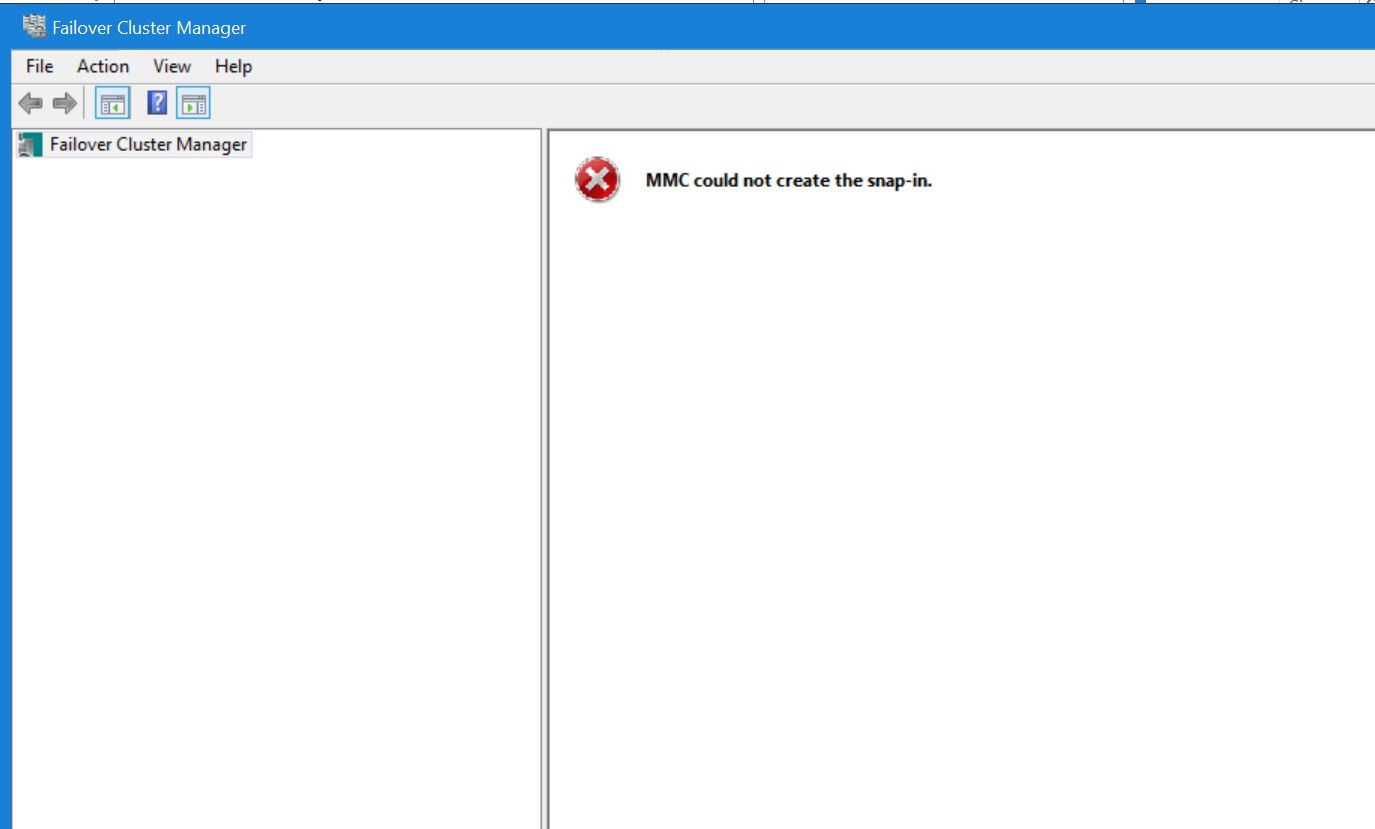The height and width of the screenshot is (829, 1375).
Task: Select Failover Cluster Manager tree node
Action: pos(148,145)
